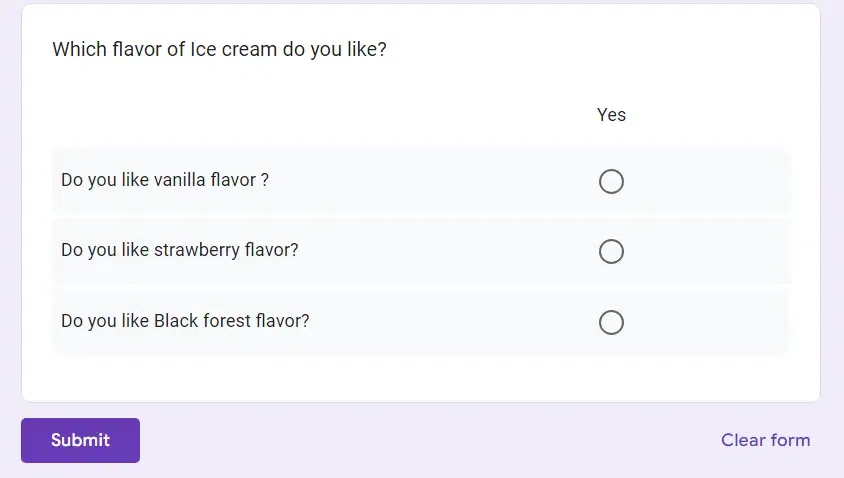Click the 'Do you like strawberry flavor?' label
This screenshot has width=844, height=478.
click(x=180, y=250)
